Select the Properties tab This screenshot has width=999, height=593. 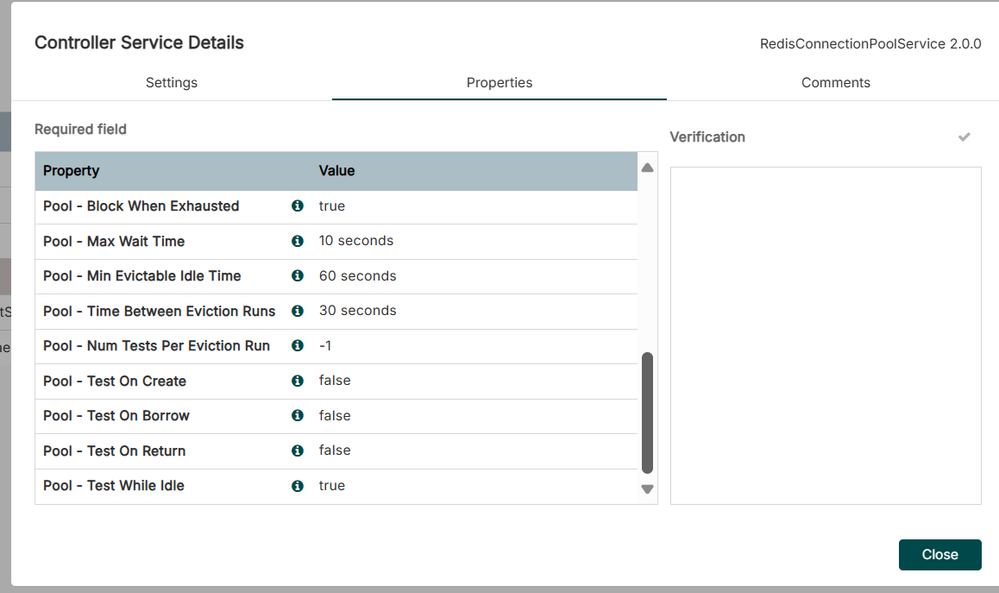(499, 83)
